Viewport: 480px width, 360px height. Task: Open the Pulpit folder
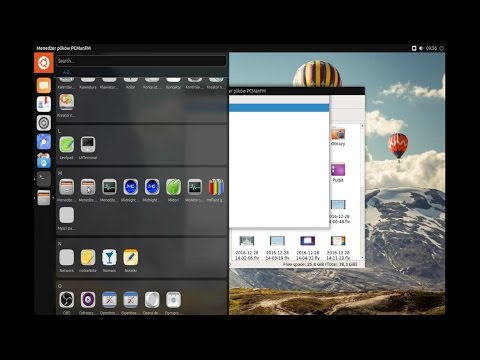[x=338, y=173]
